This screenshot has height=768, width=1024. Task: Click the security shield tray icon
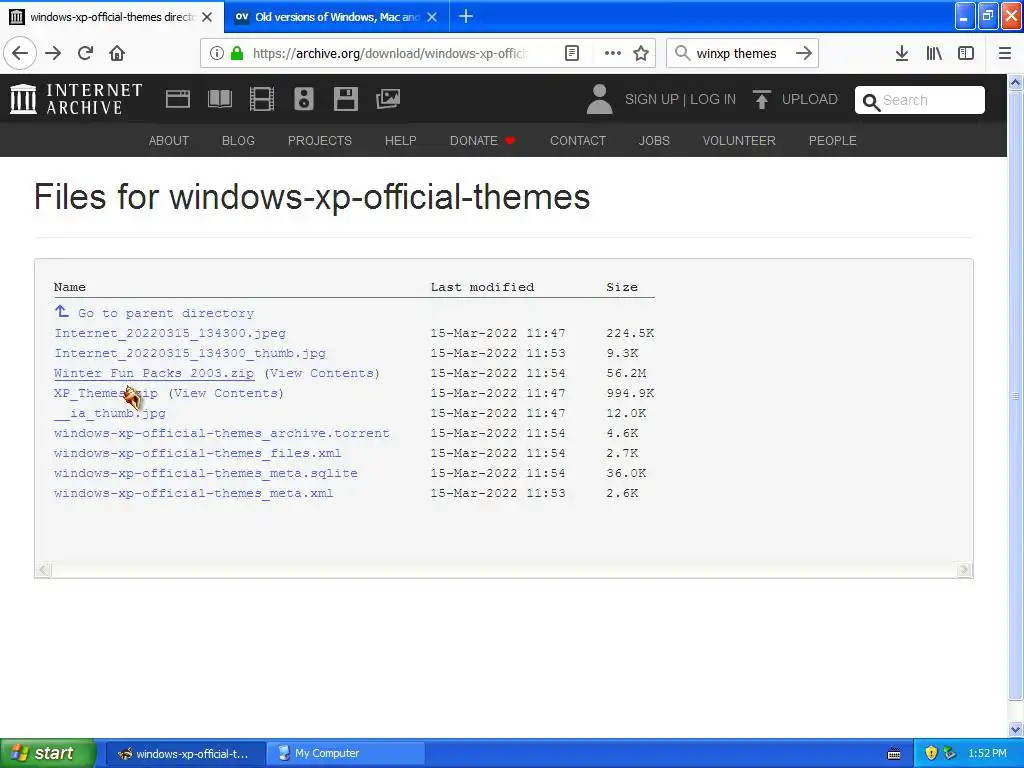click(x=931, y=753)
